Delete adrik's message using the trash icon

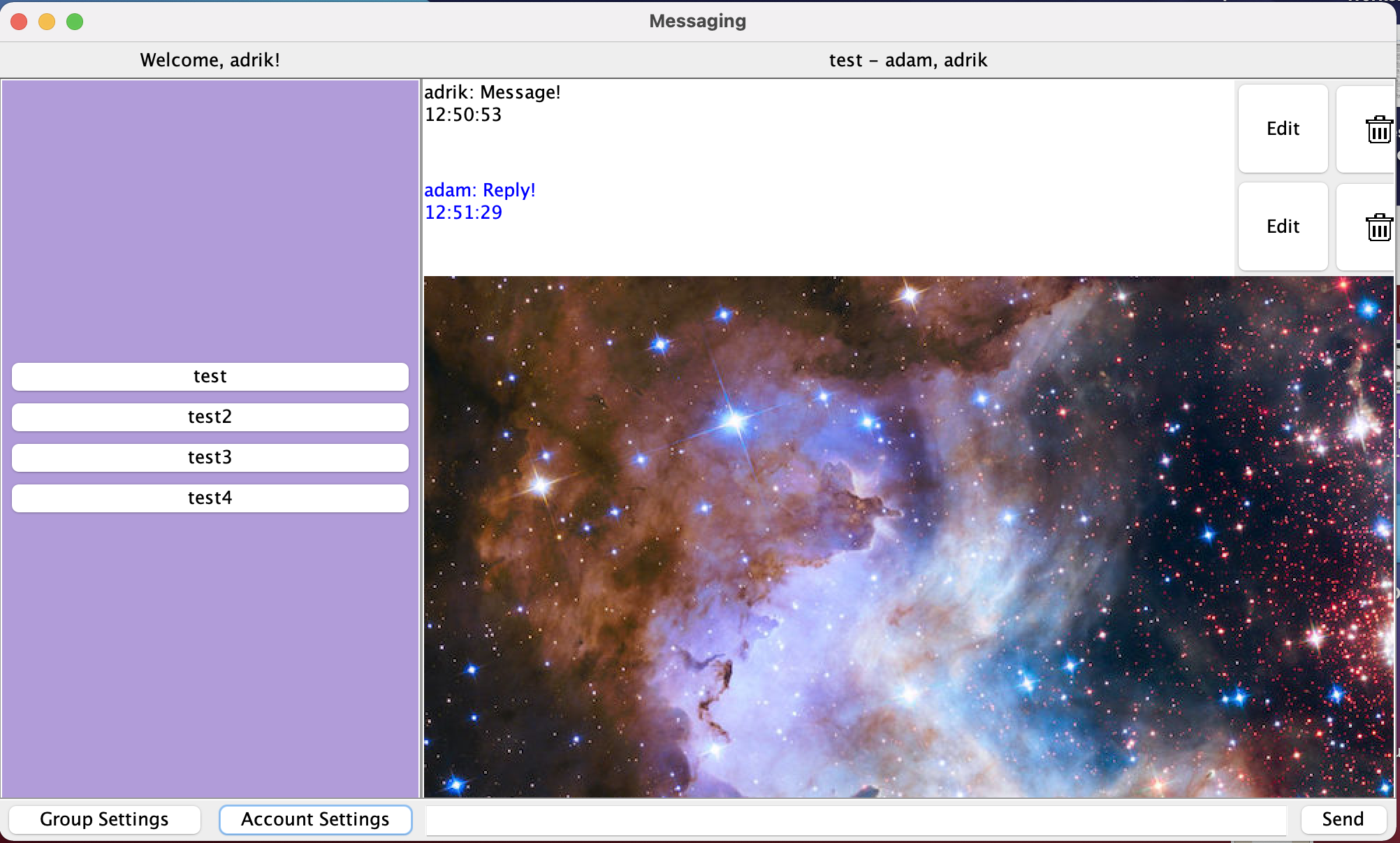(x=1378, y=129)
